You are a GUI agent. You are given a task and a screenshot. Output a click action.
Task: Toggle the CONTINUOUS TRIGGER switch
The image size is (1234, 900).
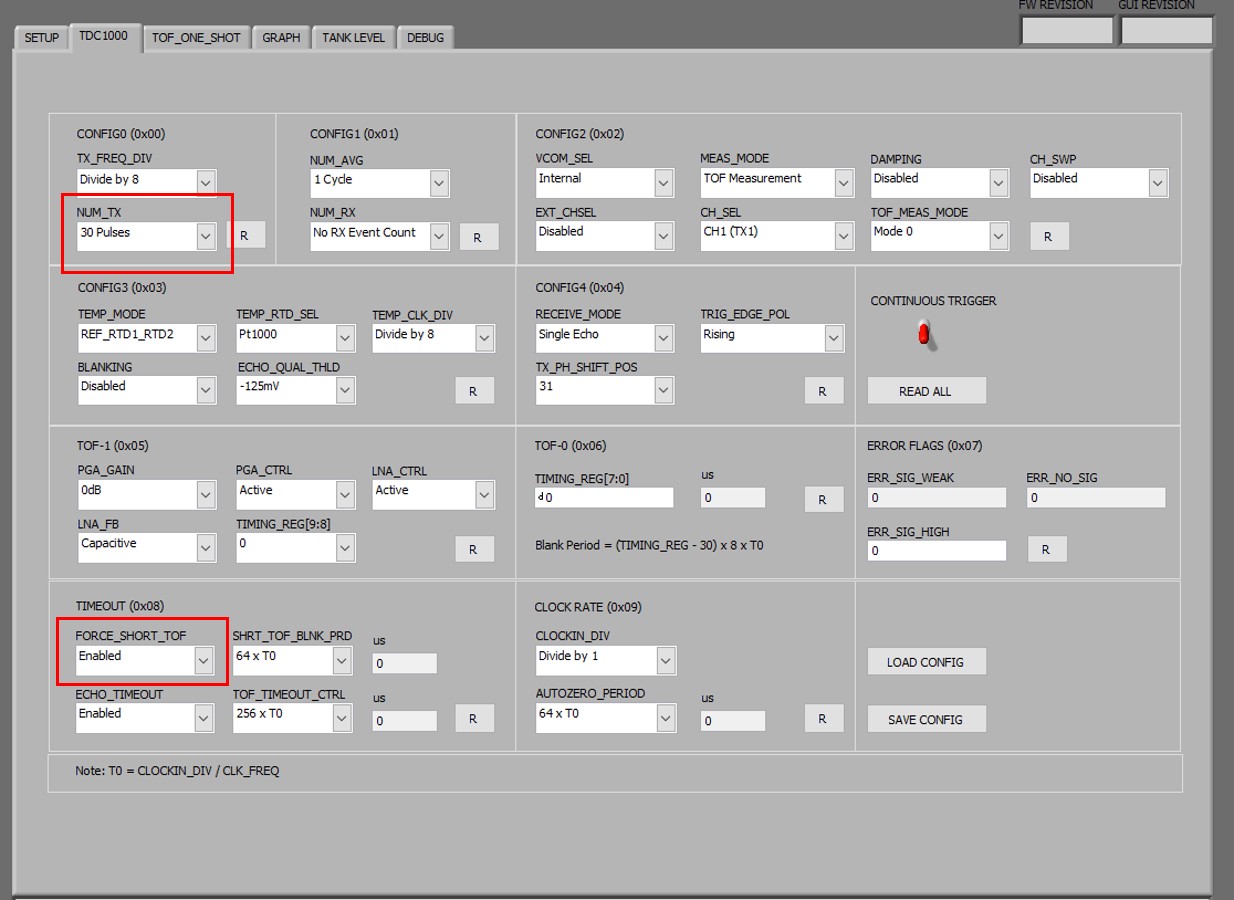point(925,335)
